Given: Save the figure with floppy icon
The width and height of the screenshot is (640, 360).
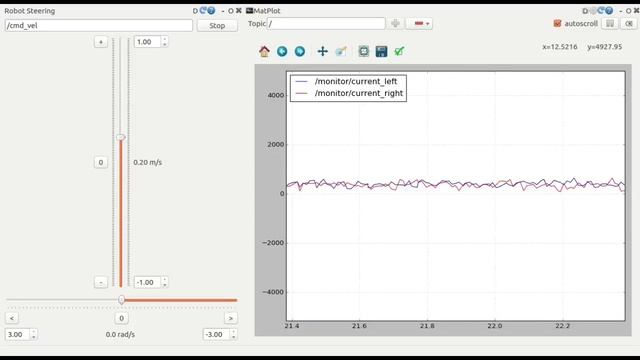Looking at the screenshot, I should click(381, 51).
